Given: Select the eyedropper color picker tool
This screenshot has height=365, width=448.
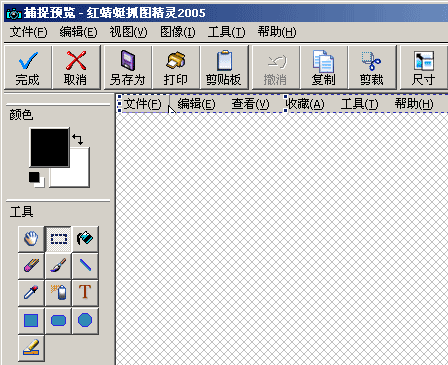Looking at the screenshot, I should pos(31,293).
